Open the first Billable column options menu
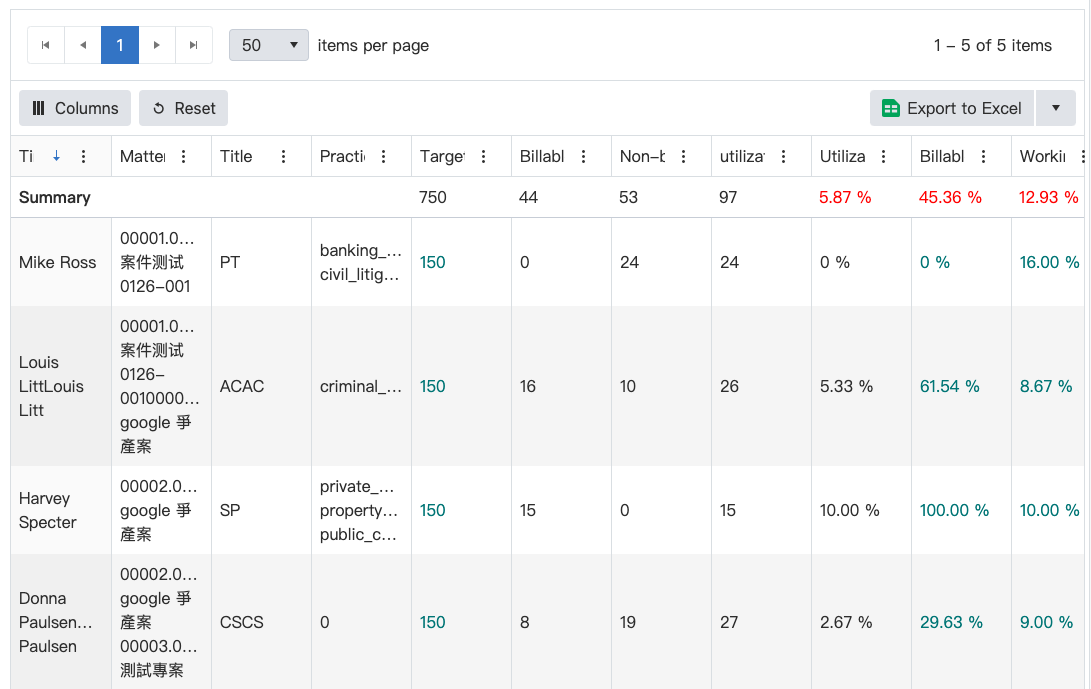1091x689 pixels. tap(584, 156)
